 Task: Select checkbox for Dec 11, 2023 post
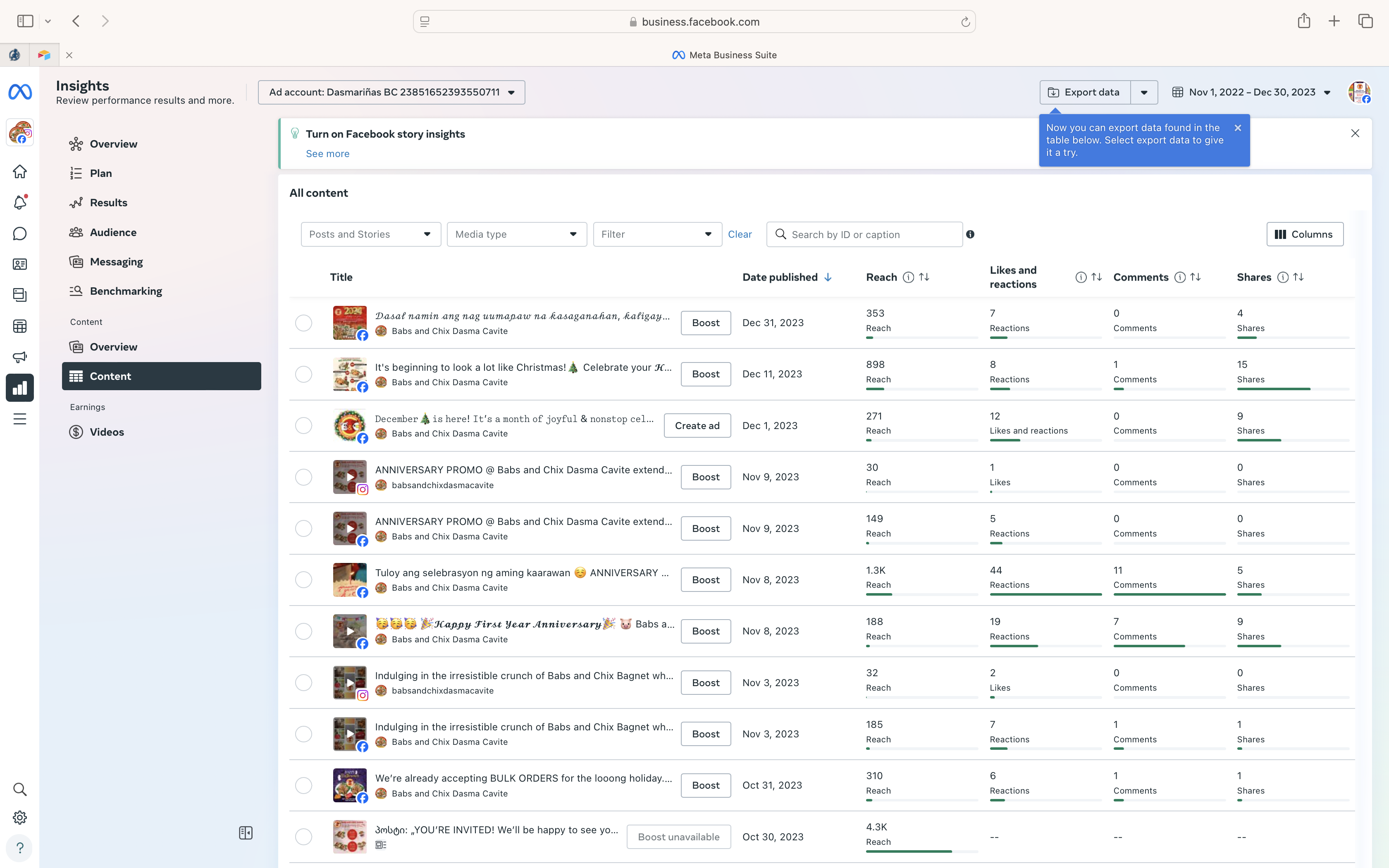[x=303, y=374]
